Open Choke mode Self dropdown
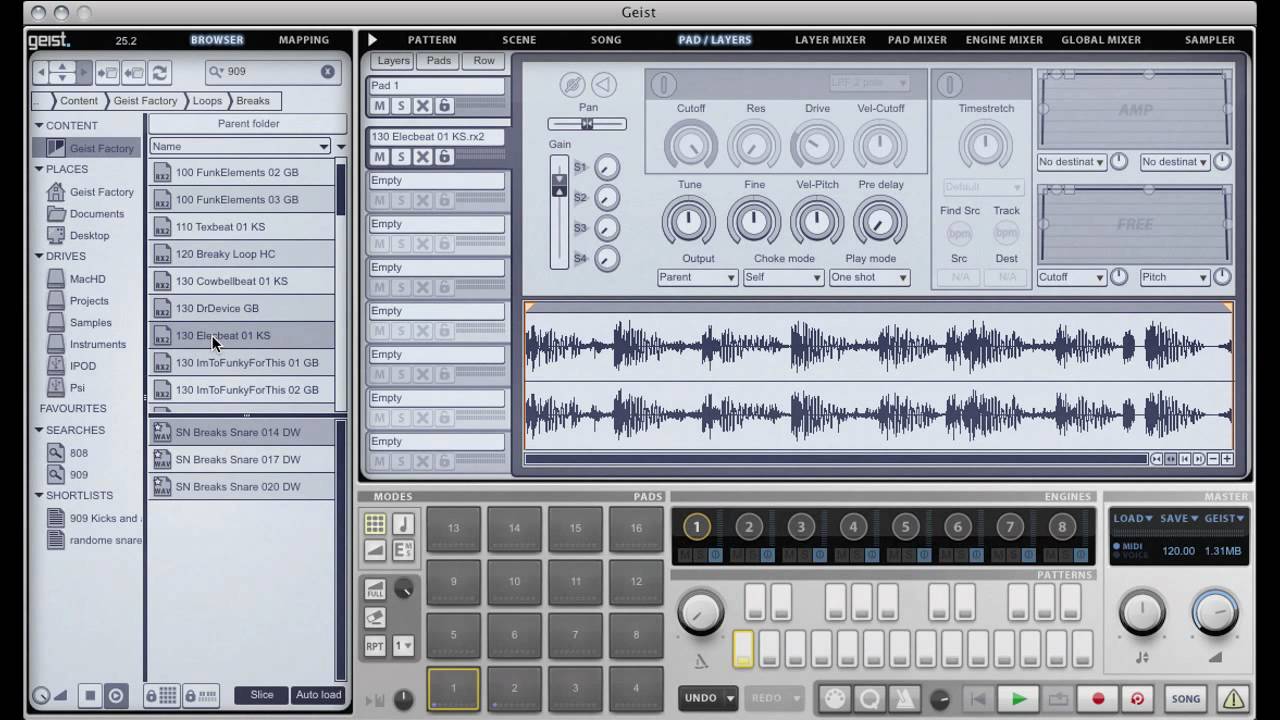The width and height of the screenshot is (1280, 720). (783, 277)
